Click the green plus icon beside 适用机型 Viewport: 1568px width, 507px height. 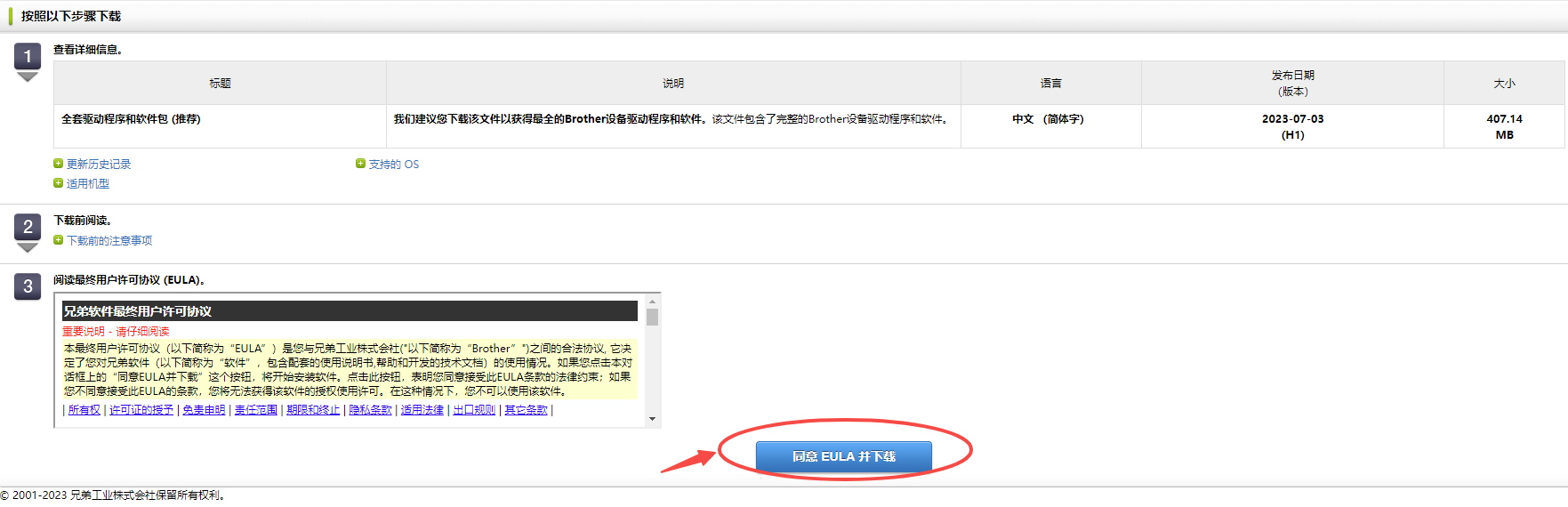pyautogui.click(x=59, y=183)
